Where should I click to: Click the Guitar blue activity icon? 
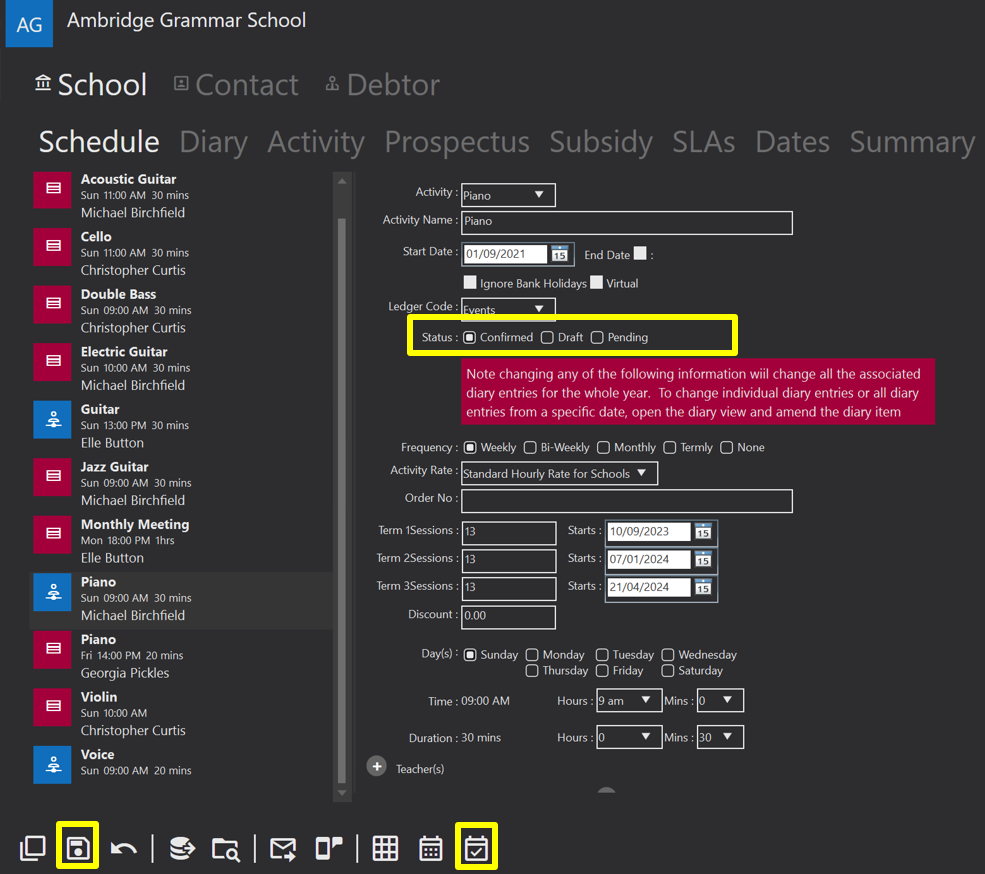coord(53,419)
